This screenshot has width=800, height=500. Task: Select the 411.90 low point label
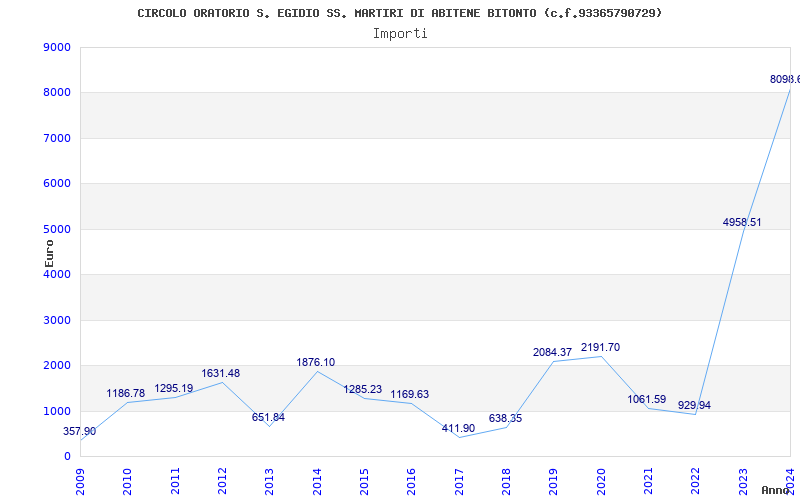pos(458,428)
